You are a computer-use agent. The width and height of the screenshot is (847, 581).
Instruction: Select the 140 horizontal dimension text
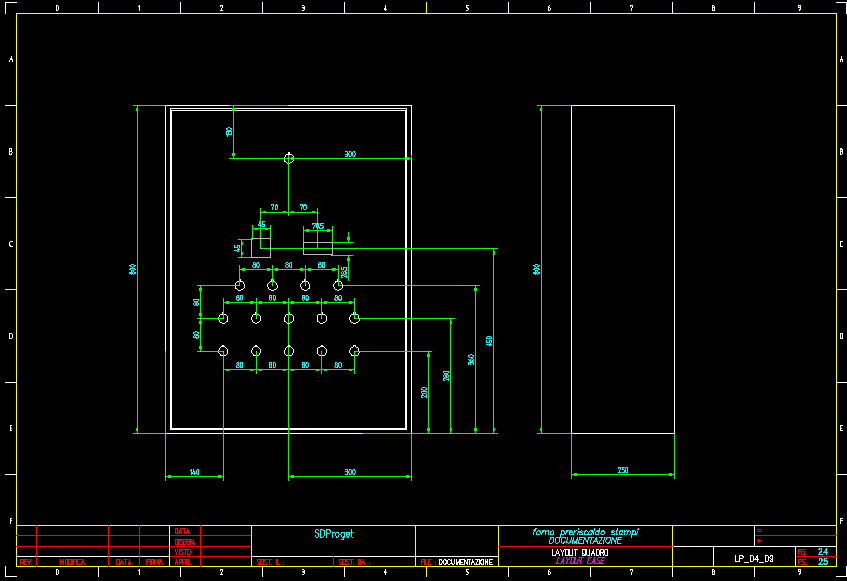194,471
